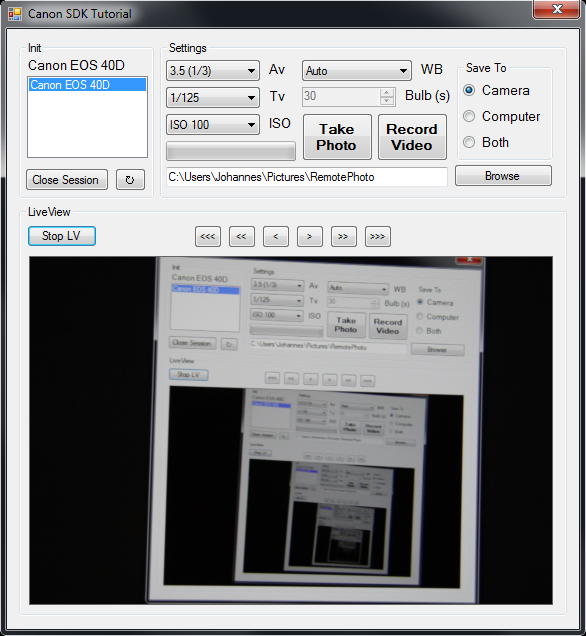The width and height of the screenshot is (586, 636).
Task: Click the <<< far focus button
Action: (208, 236)
